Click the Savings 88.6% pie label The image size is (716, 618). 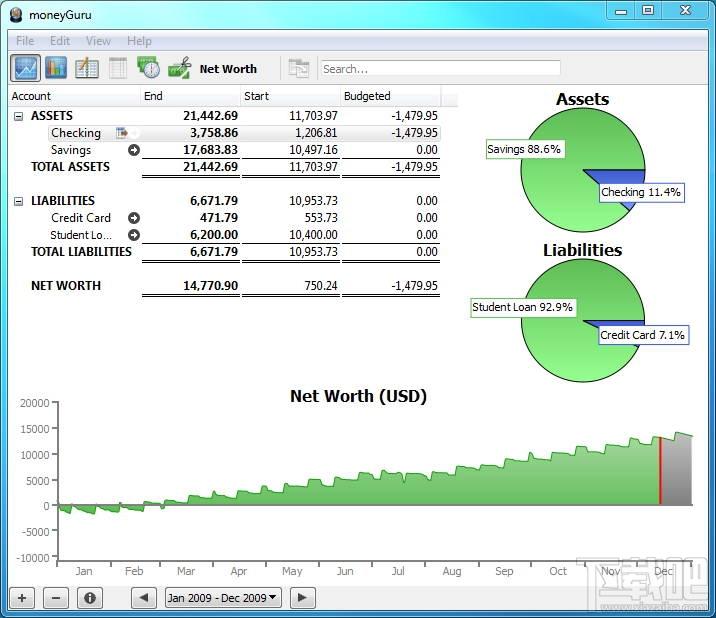524,149
